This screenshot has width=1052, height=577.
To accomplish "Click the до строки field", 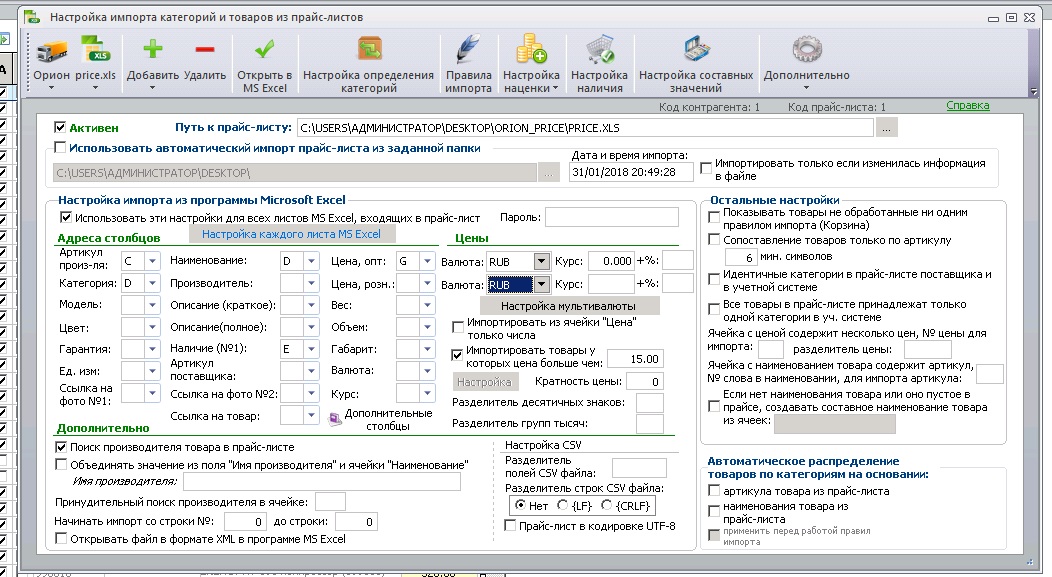I will [356, 521].
